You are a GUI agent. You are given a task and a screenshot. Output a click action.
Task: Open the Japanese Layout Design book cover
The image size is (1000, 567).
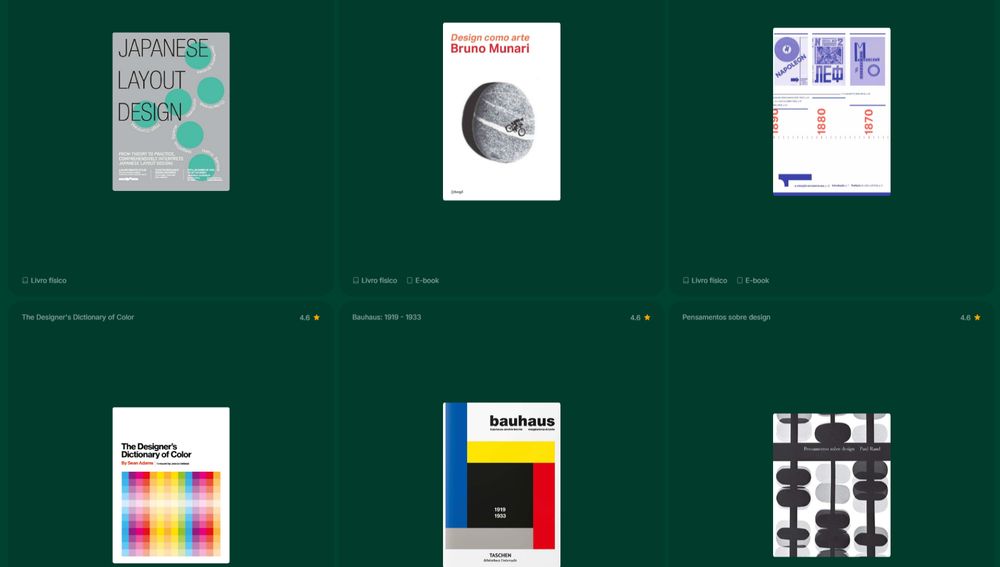(171, 112)
